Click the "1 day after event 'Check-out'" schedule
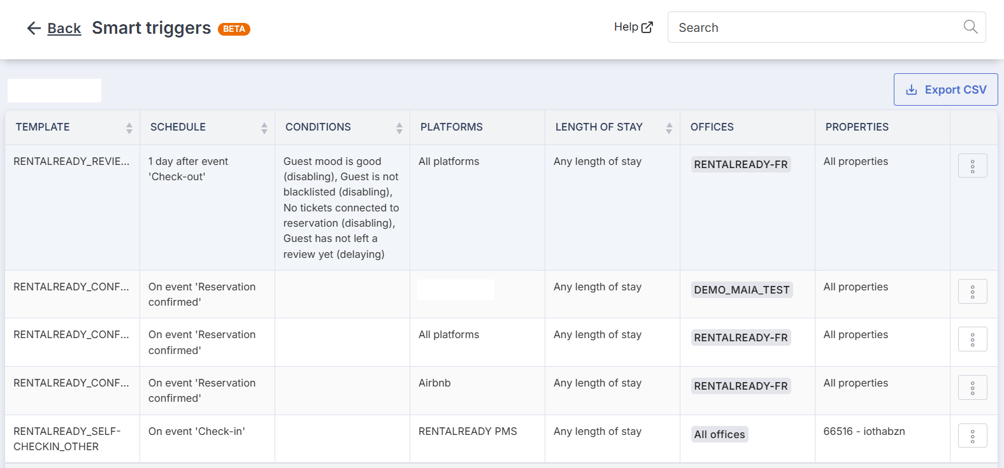The image size is (1004, 468). (x=188, y=169)
